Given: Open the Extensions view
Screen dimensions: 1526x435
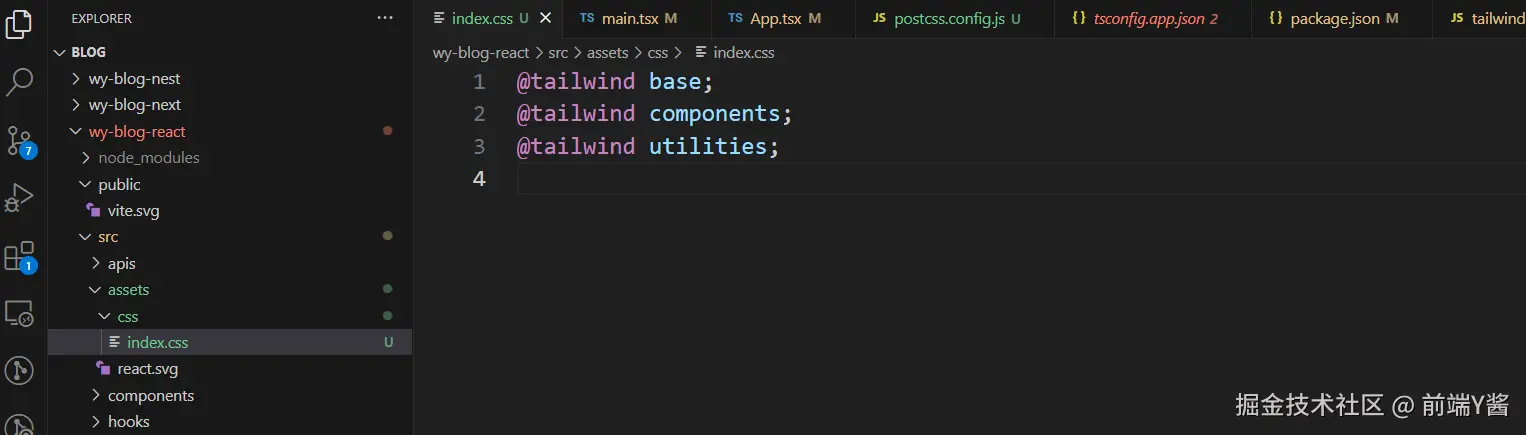Looking at the screenshot, I should tap(20, 256).
